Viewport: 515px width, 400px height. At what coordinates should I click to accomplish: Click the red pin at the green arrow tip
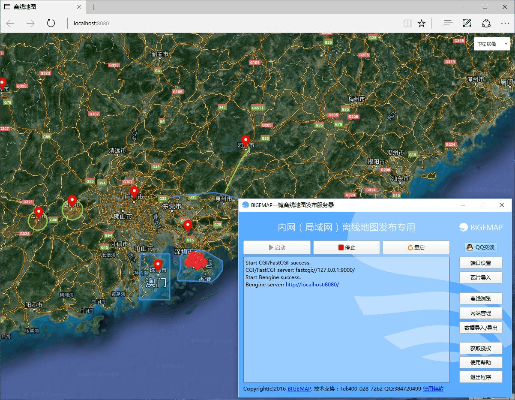[x=246, y=142]
